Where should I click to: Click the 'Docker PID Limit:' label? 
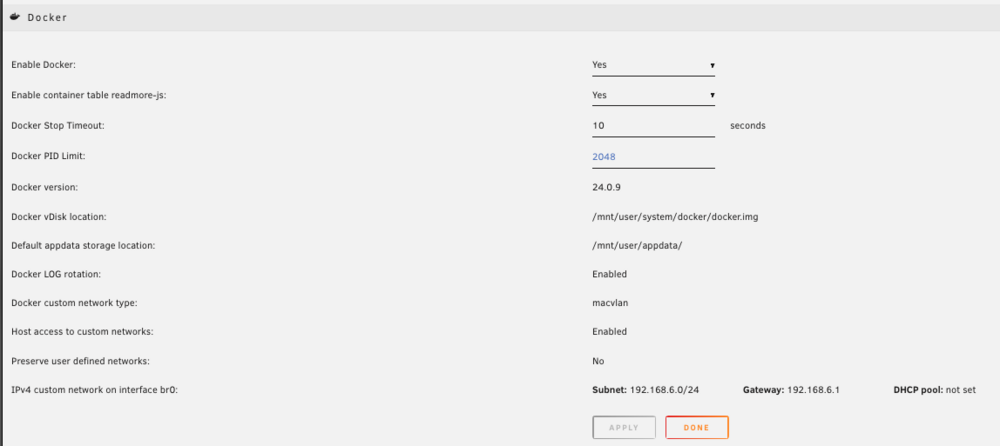click(x=48, y=156)
